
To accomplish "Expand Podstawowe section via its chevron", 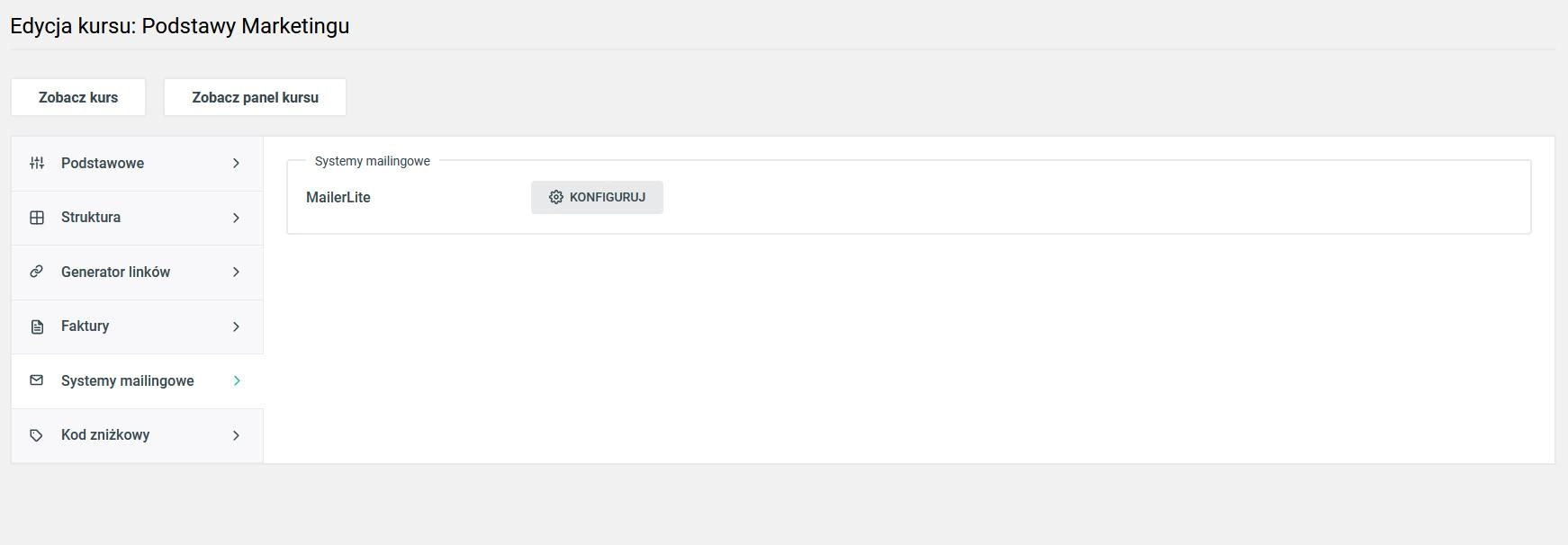I will click(236, 163).
